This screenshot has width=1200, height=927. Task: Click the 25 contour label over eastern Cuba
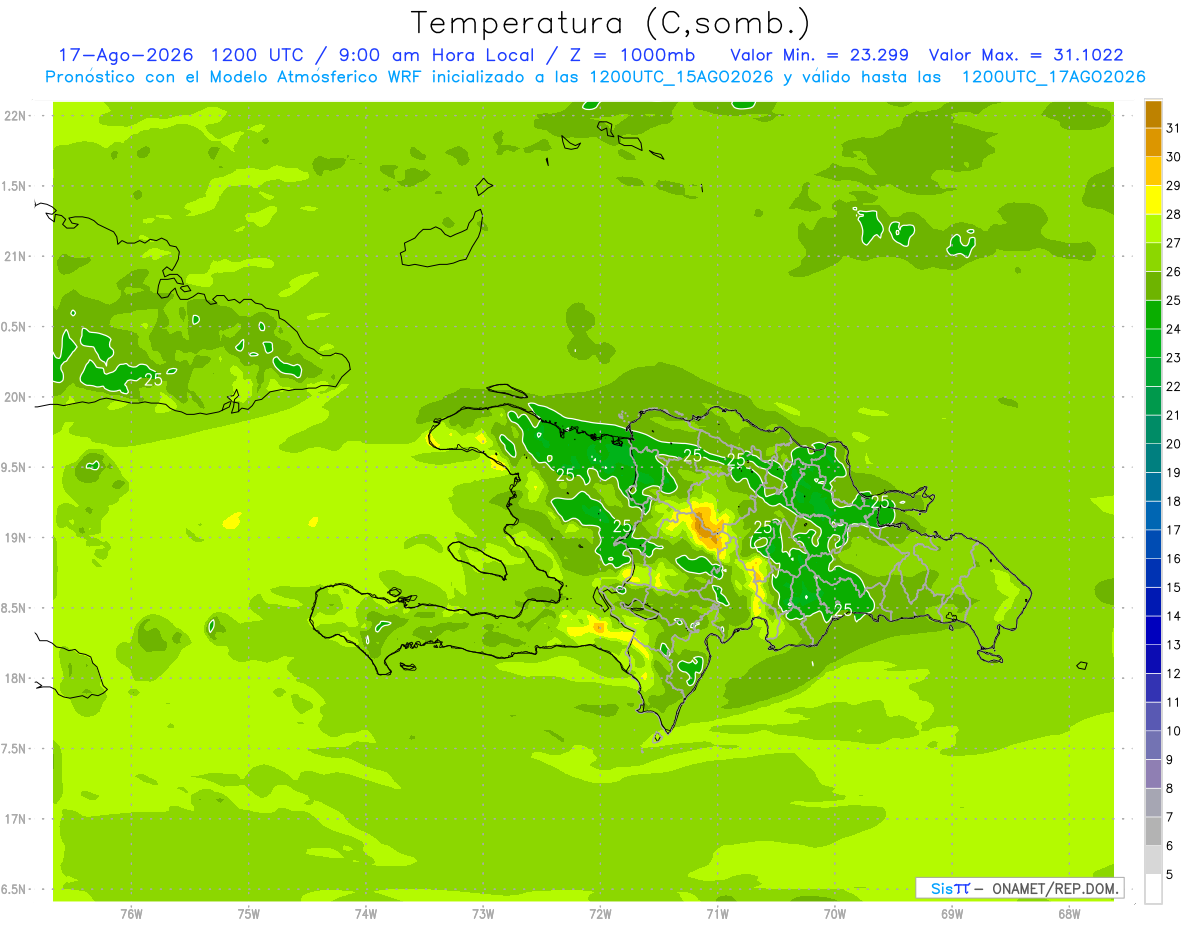153,380
